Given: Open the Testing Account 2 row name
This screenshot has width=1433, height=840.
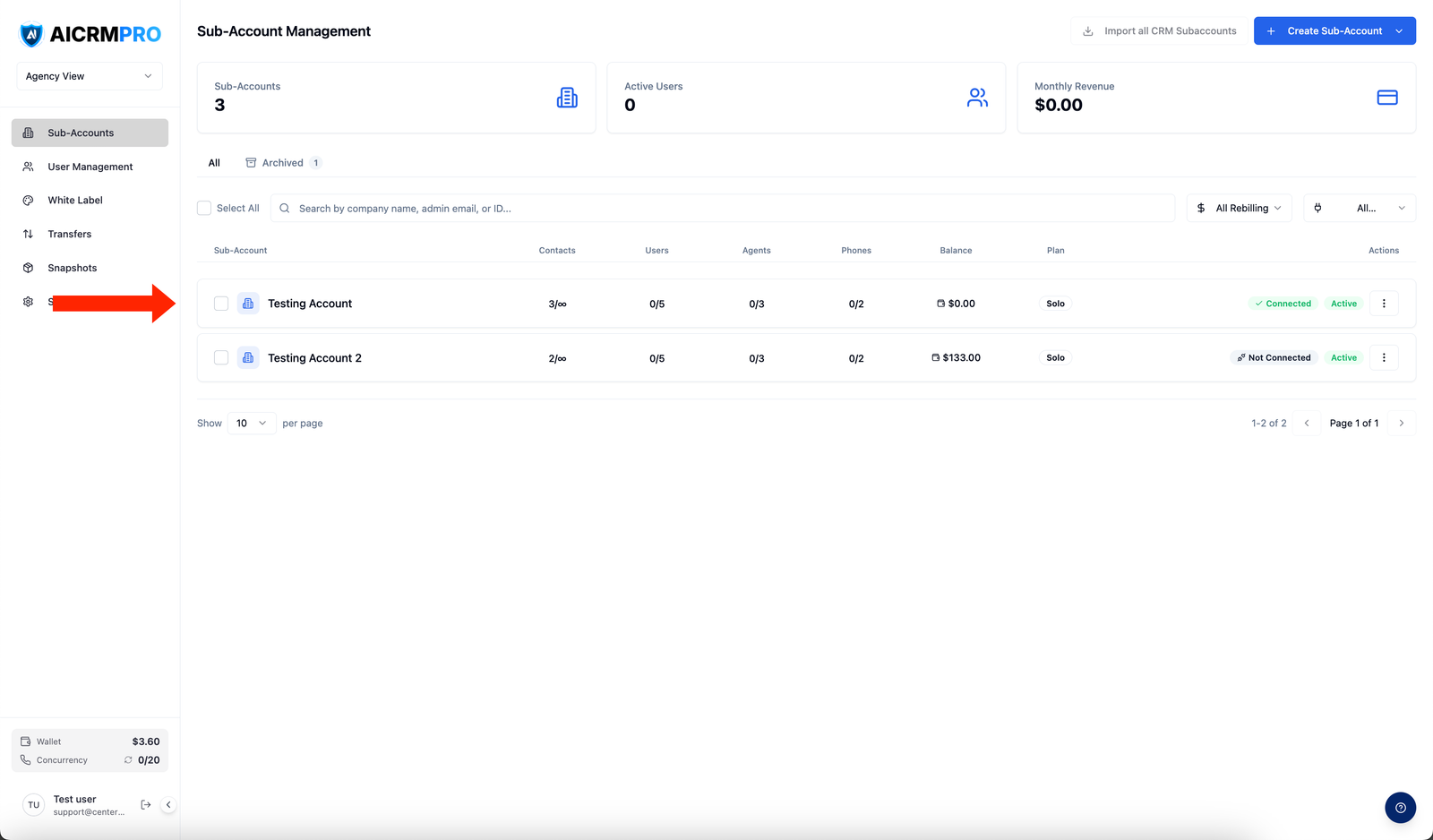Looking at the screenshot, I should [x=314, y=357].
